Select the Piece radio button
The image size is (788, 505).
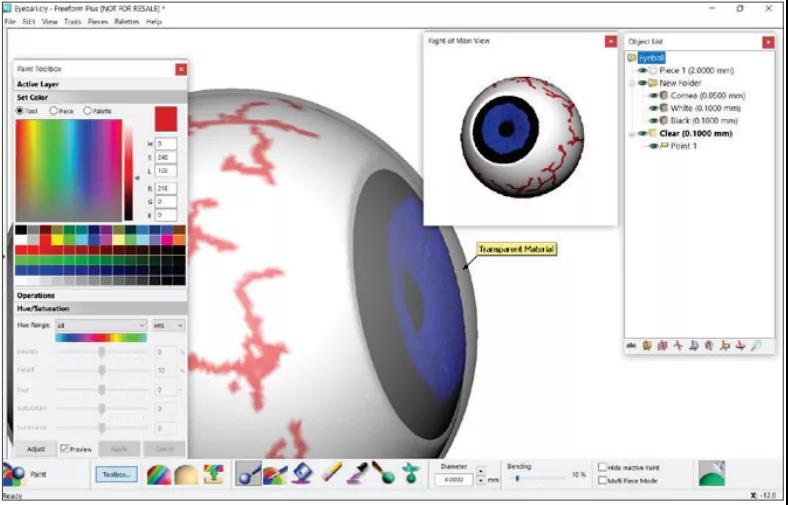(53, 111)
